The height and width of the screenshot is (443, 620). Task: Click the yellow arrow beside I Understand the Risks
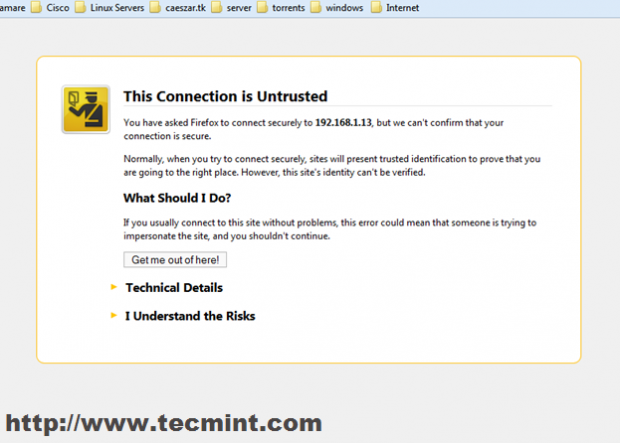coord(113,315)
